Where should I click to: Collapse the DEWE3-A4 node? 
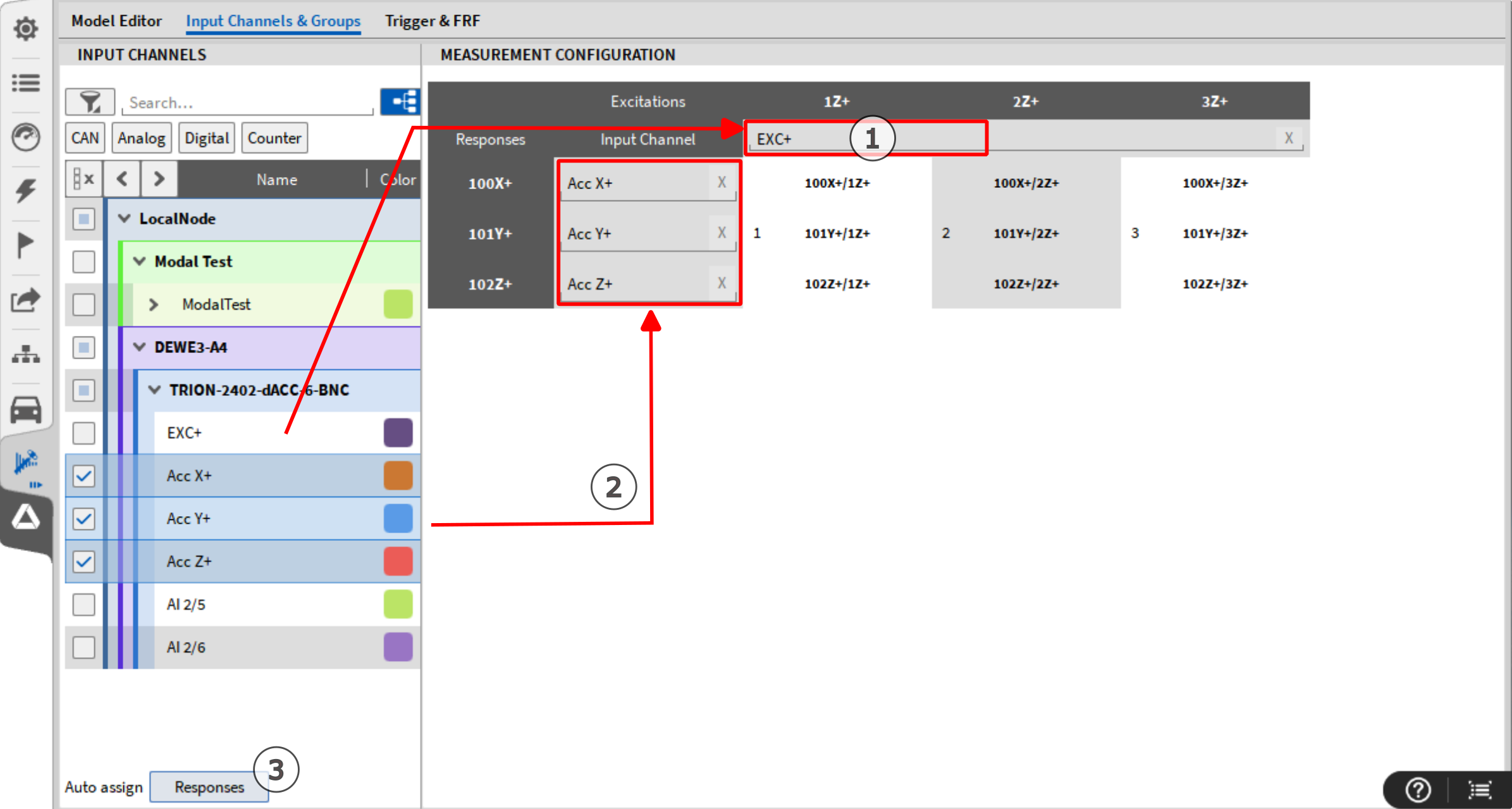140,347
